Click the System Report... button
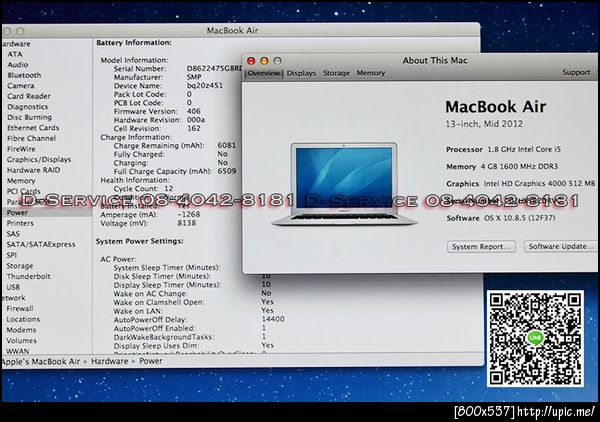The image size is (600, 422). 481,247
